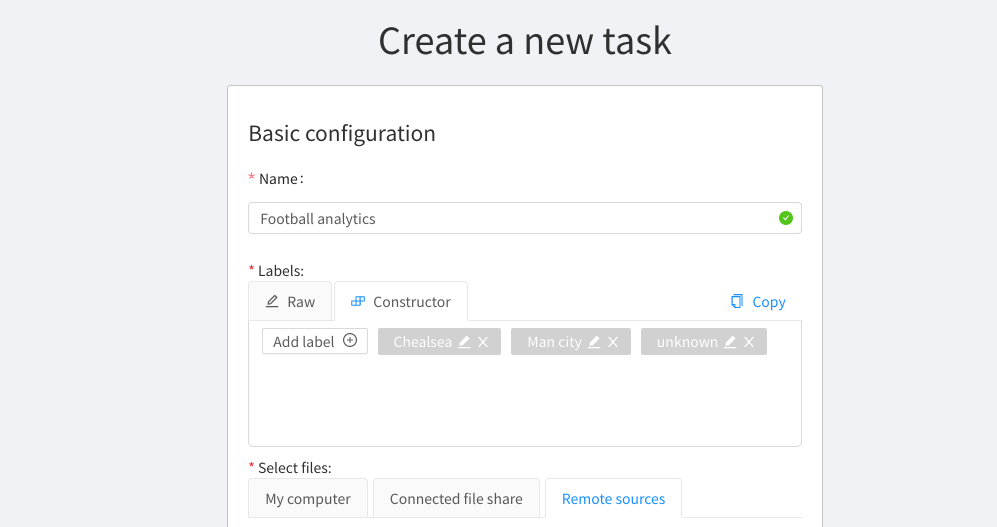Delete the Man city label

point(613,342)
